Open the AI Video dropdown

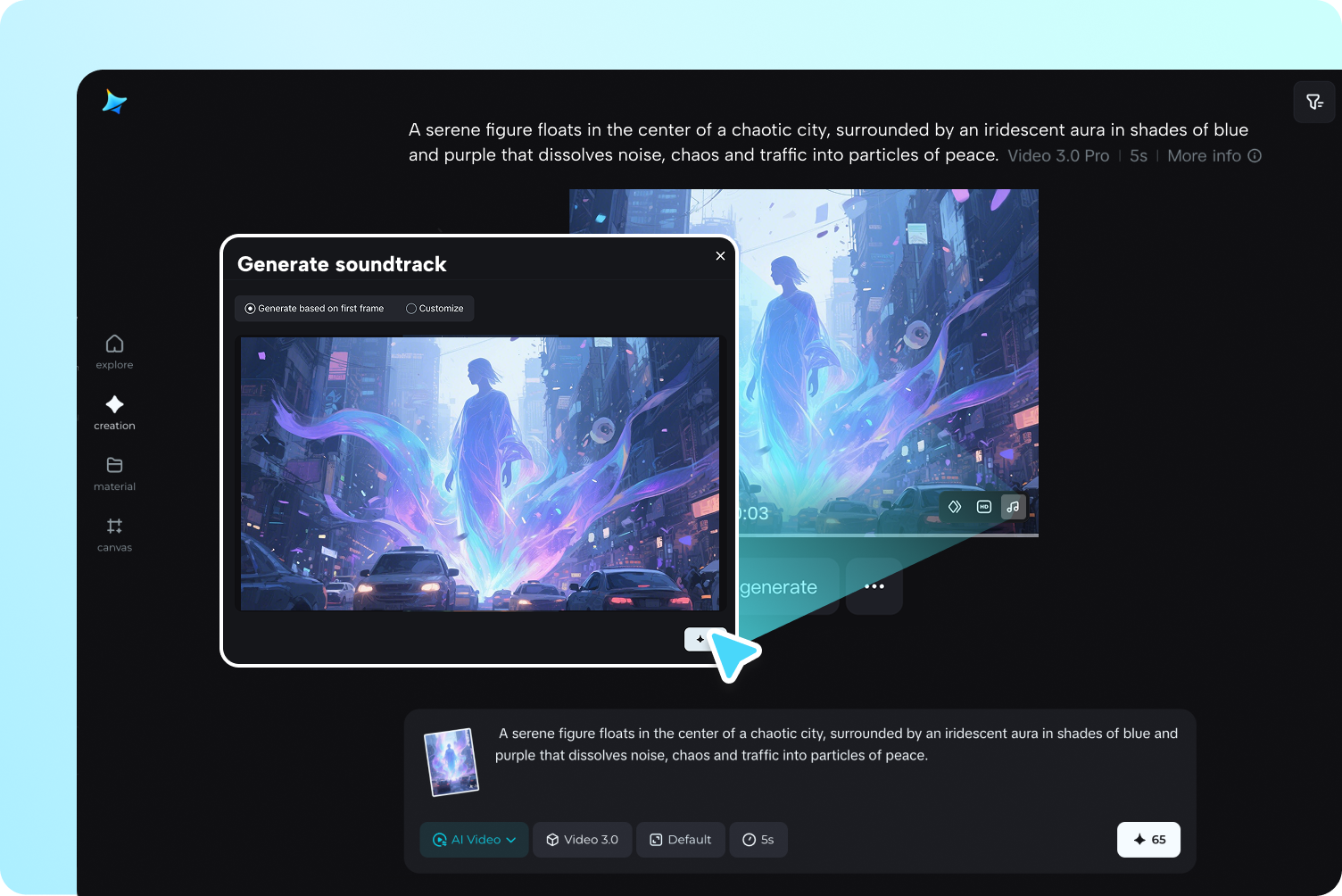click(x=474, y=840)
